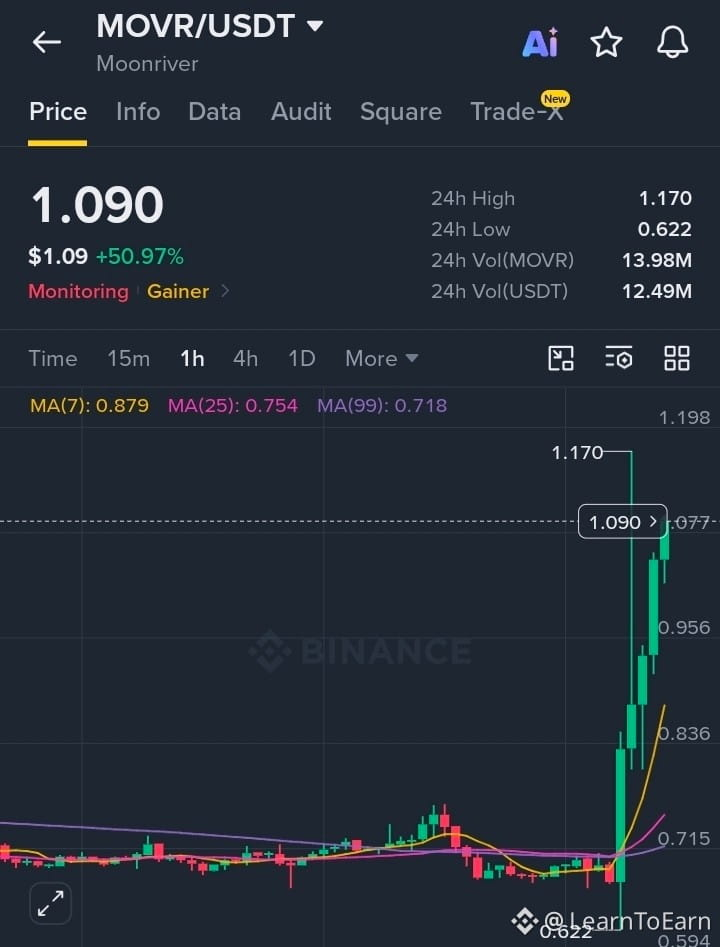Tap the large 1.090 price headline
This screenshot has height=947, width=720.
coord(97,205)
